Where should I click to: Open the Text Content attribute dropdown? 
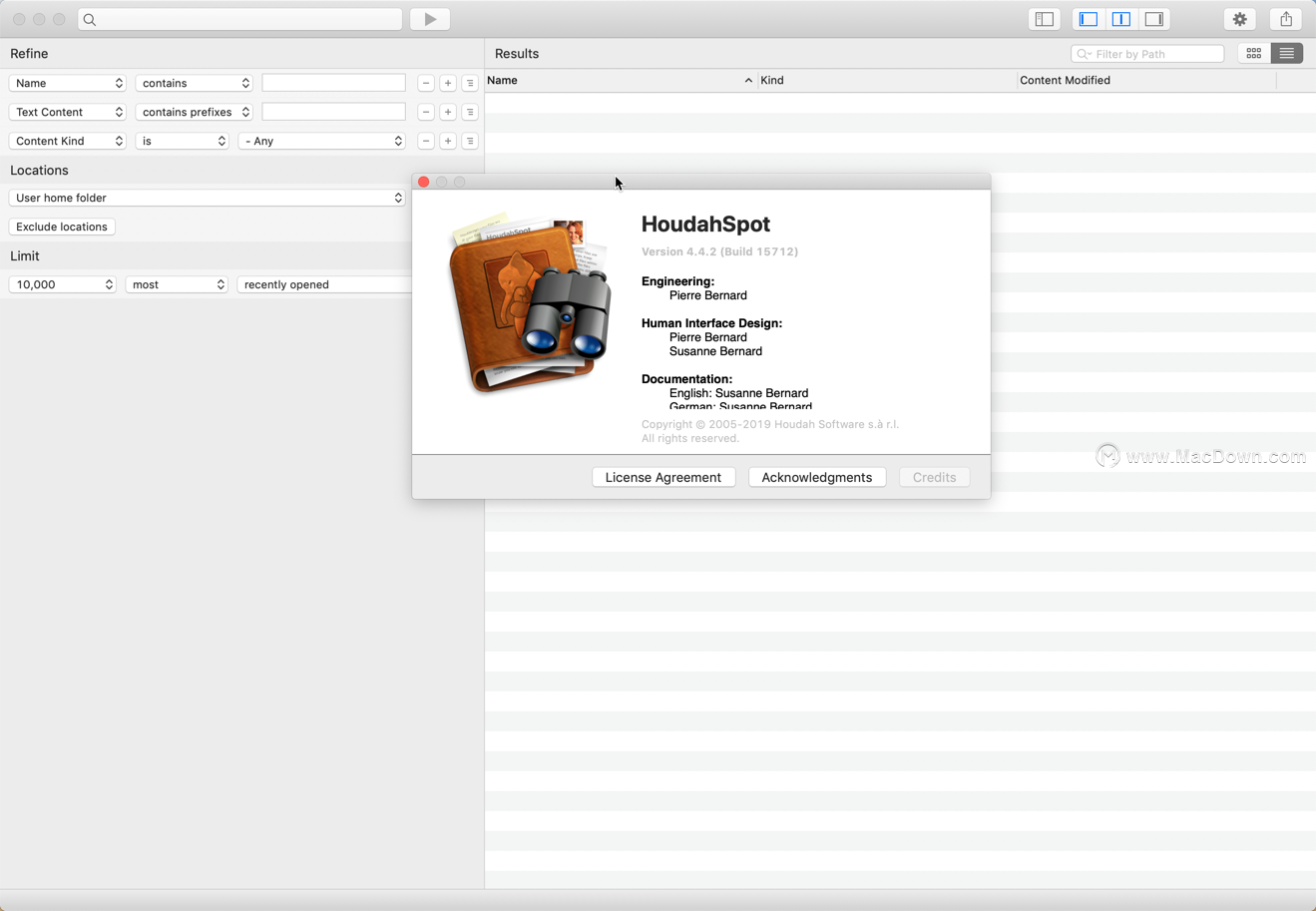click(x=68, y=112)
